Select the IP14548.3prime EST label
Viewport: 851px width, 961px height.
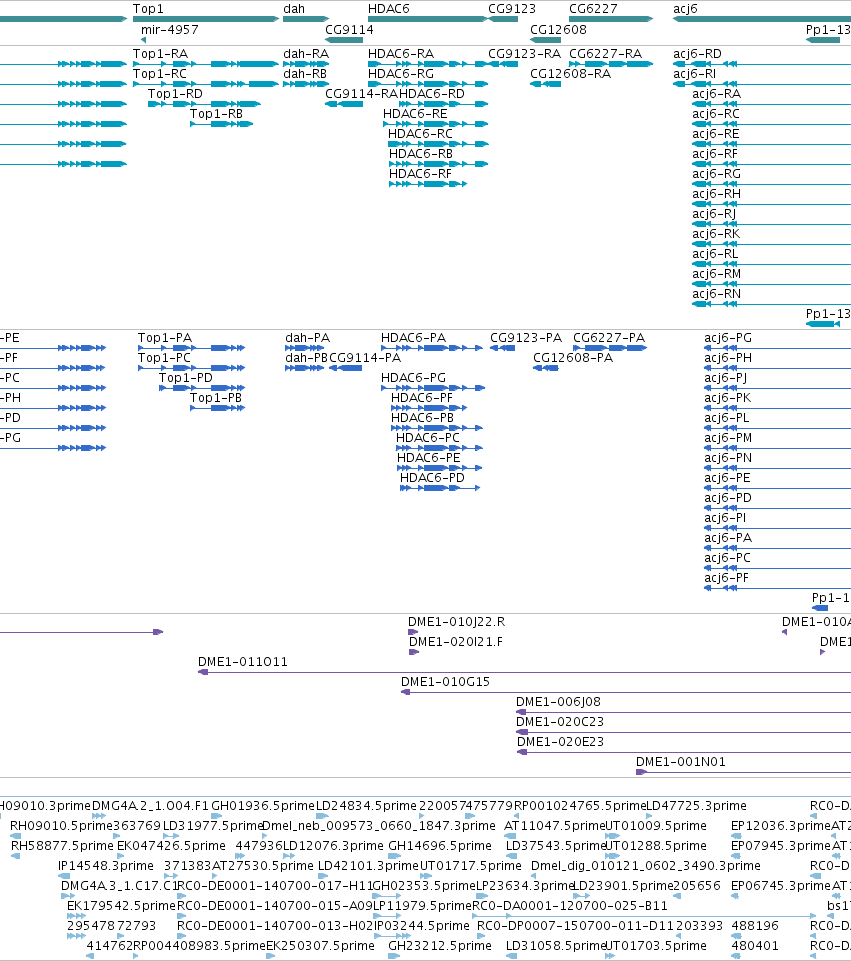coord(105,865)
